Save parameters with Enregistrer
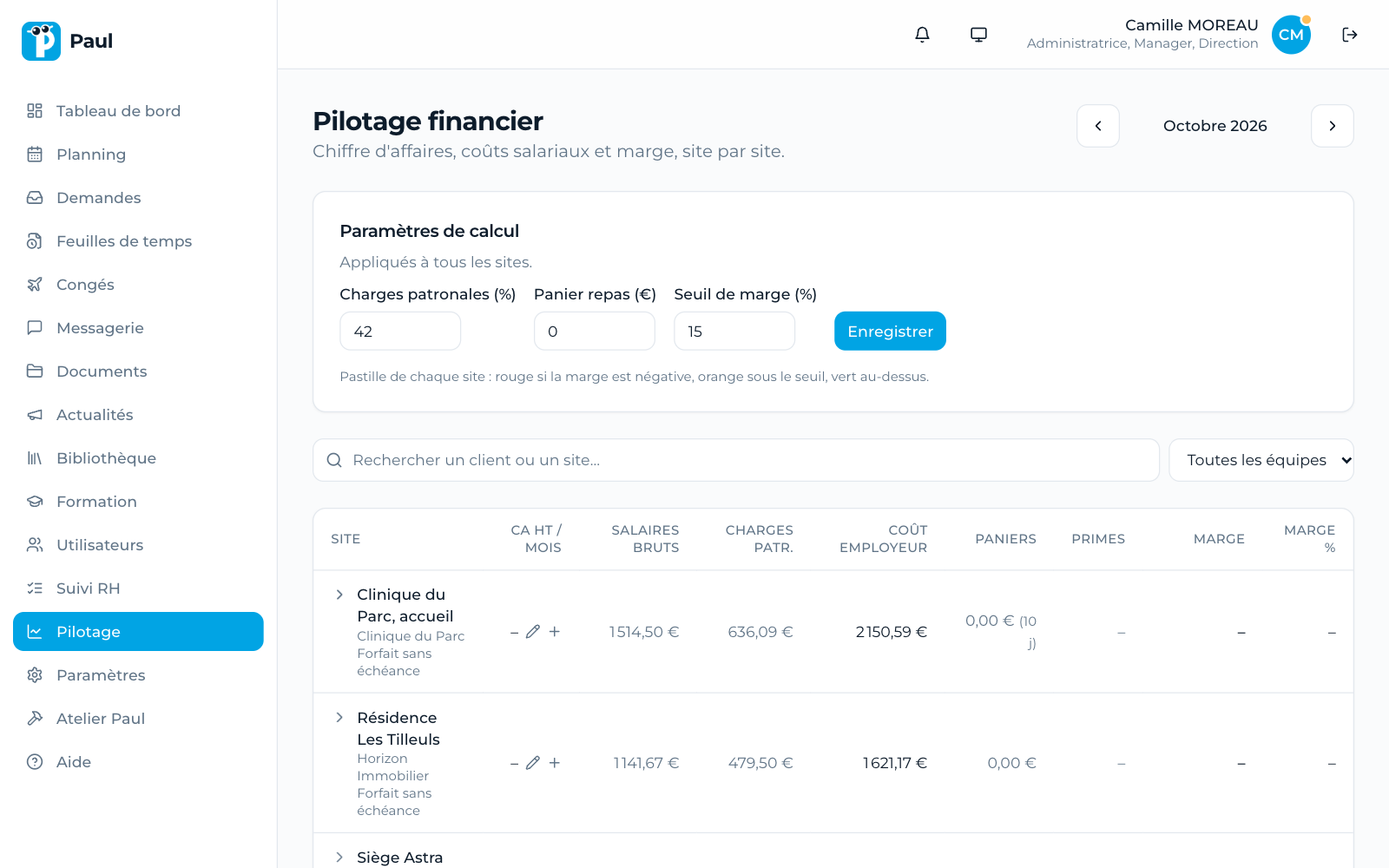The image size is (1389, 868). (x=890, y=332)
